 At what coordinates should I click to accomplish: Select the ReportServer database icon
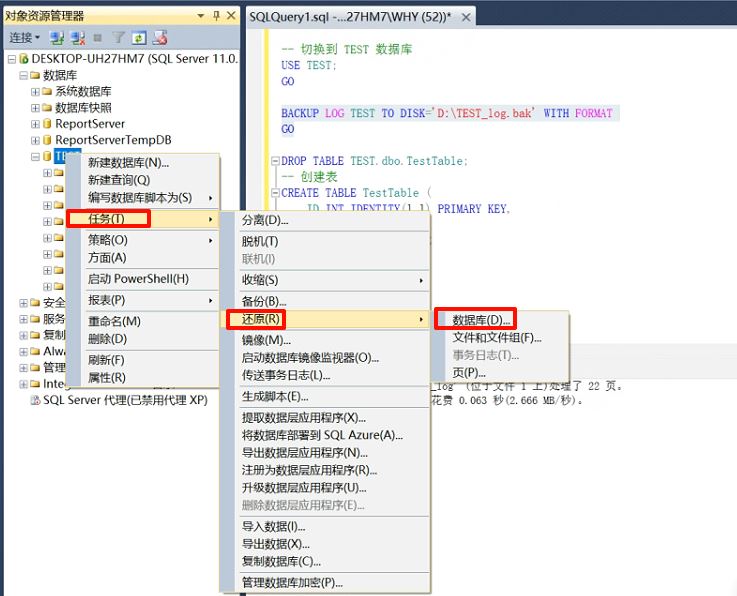tap(46, 124)
